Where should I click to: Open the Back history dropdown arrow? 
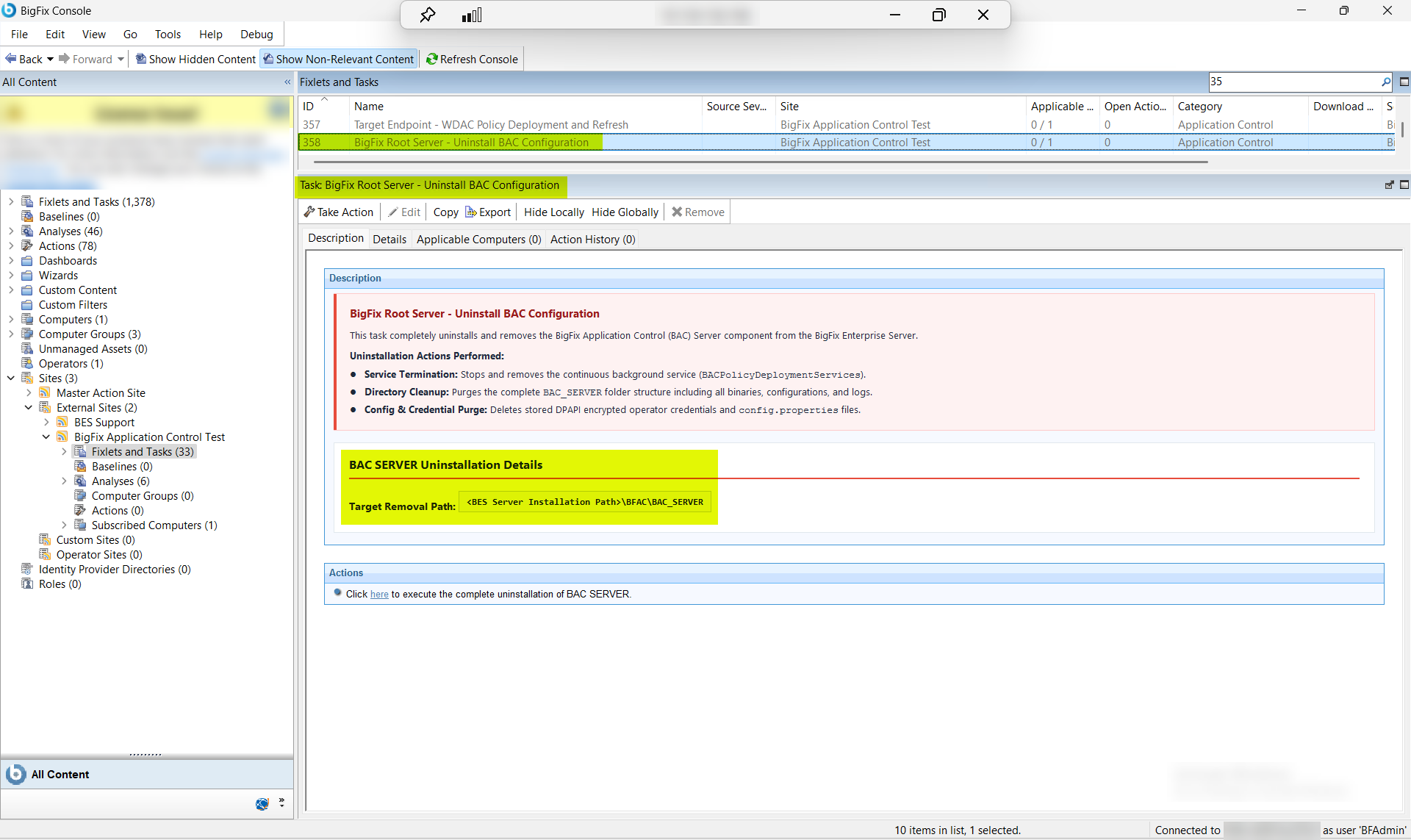[50, 59]
